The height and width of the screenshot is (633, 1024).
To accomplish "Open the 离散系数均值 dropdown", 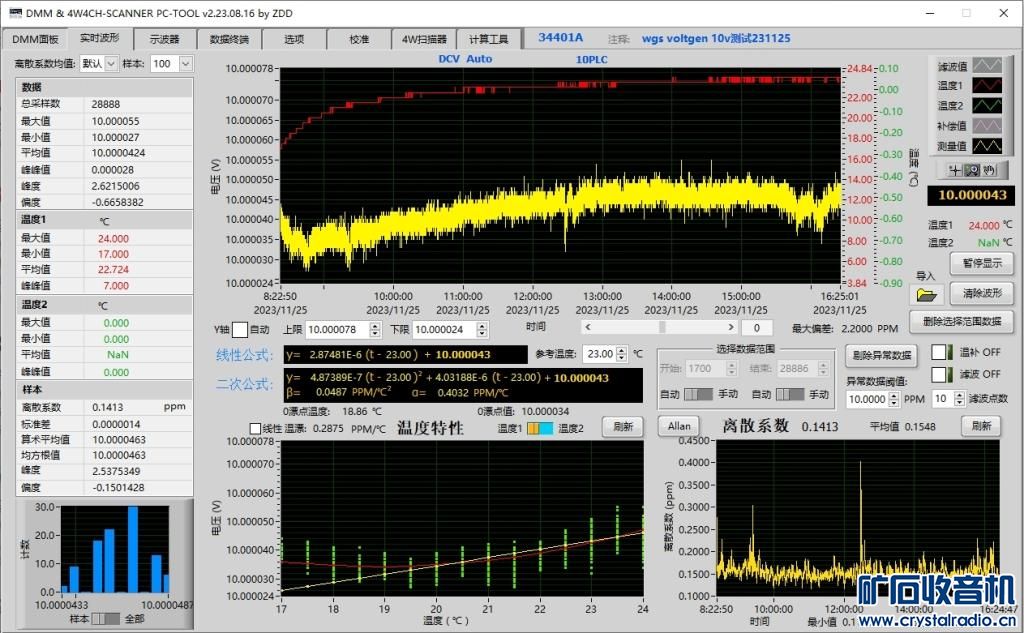I will tap(99, 63).
